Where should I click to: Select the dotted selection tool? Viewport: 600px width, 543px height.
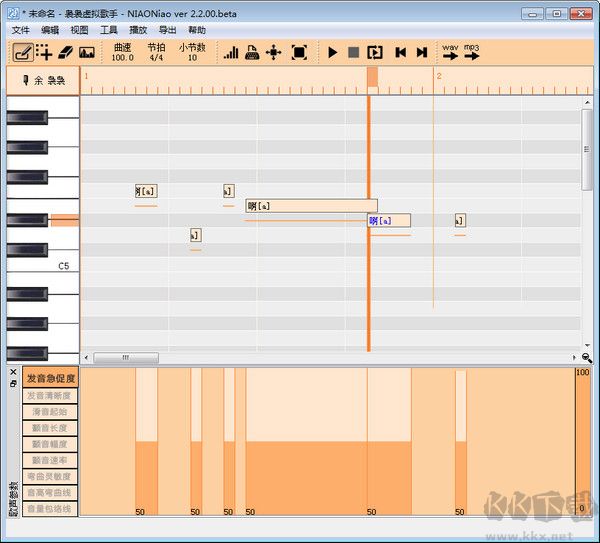pos(44,52)
